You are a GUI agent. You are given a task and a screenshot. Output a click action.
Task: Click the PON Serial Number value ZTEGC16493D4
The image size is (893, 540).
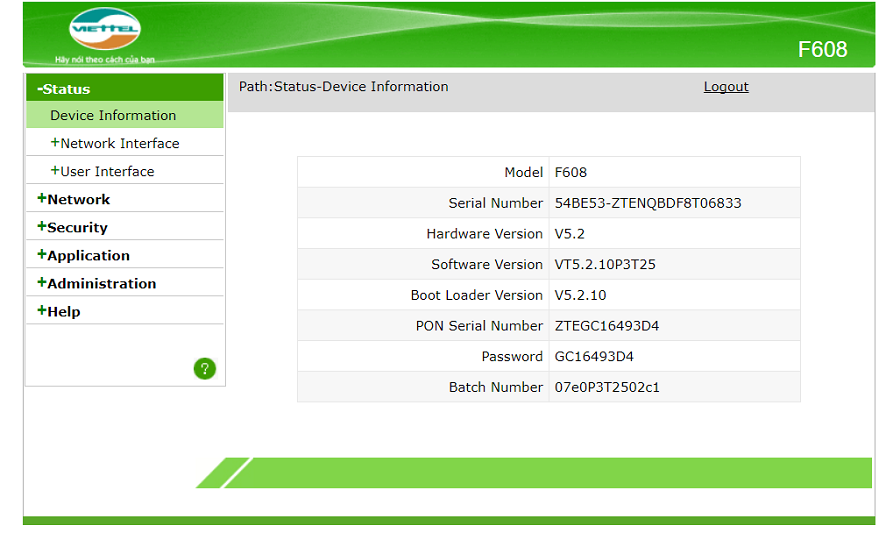(607, 326)
